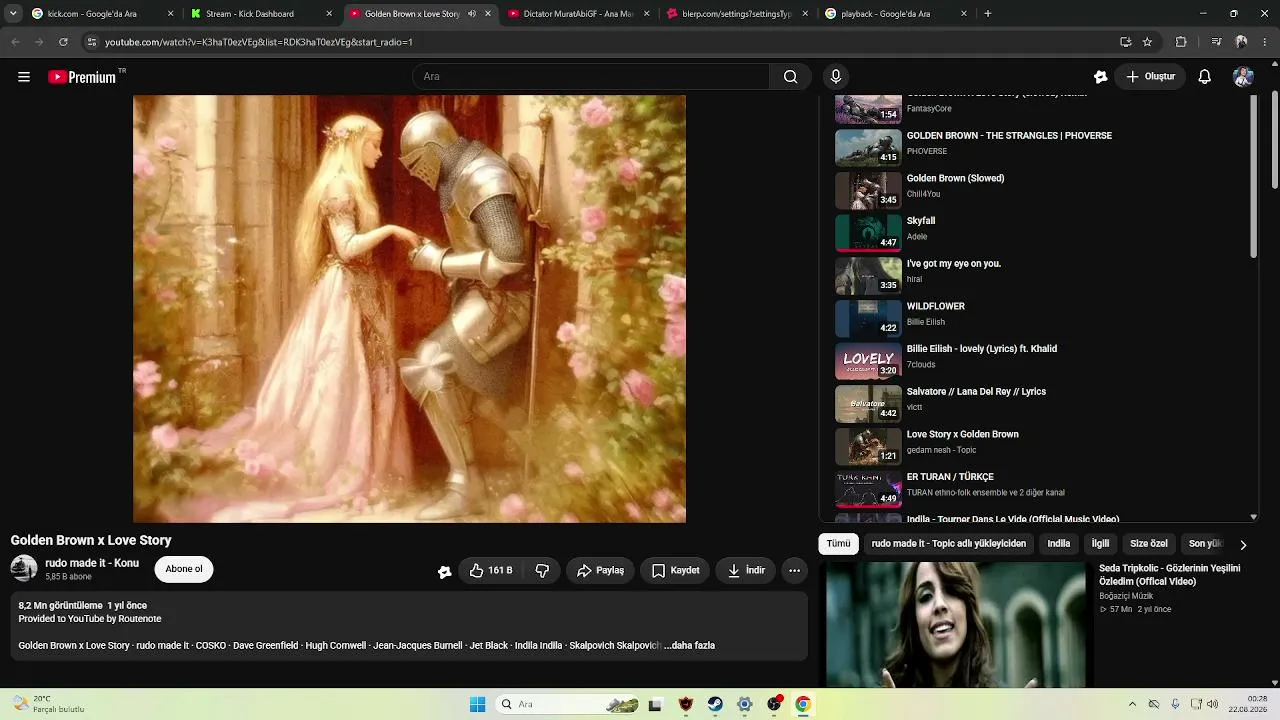Switch to the blerp.com settings tab
The width and height of the screenshot is (1280, 720).
tap(737, 14)
